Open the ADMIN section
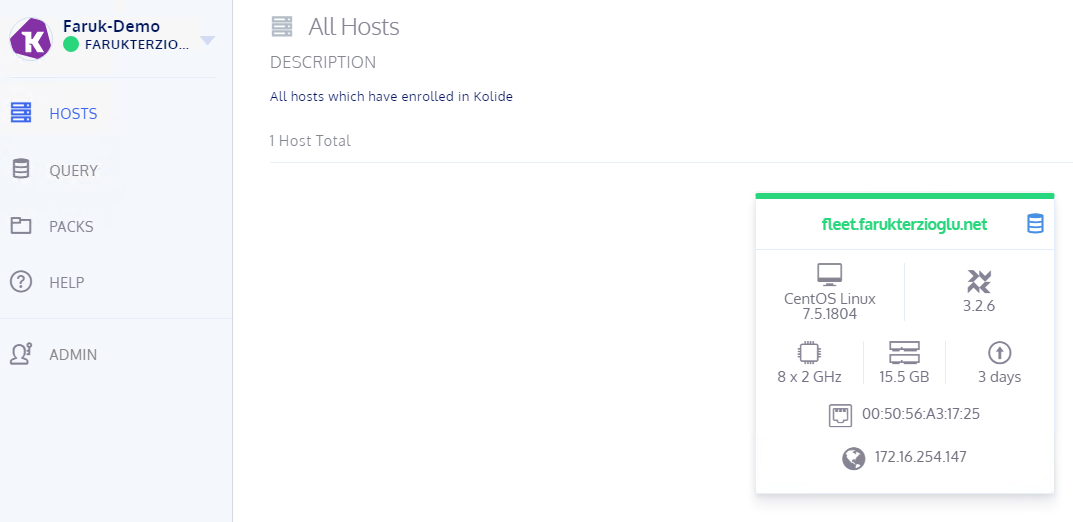This screenshot has height=522, width=1073. pos(73,355)
